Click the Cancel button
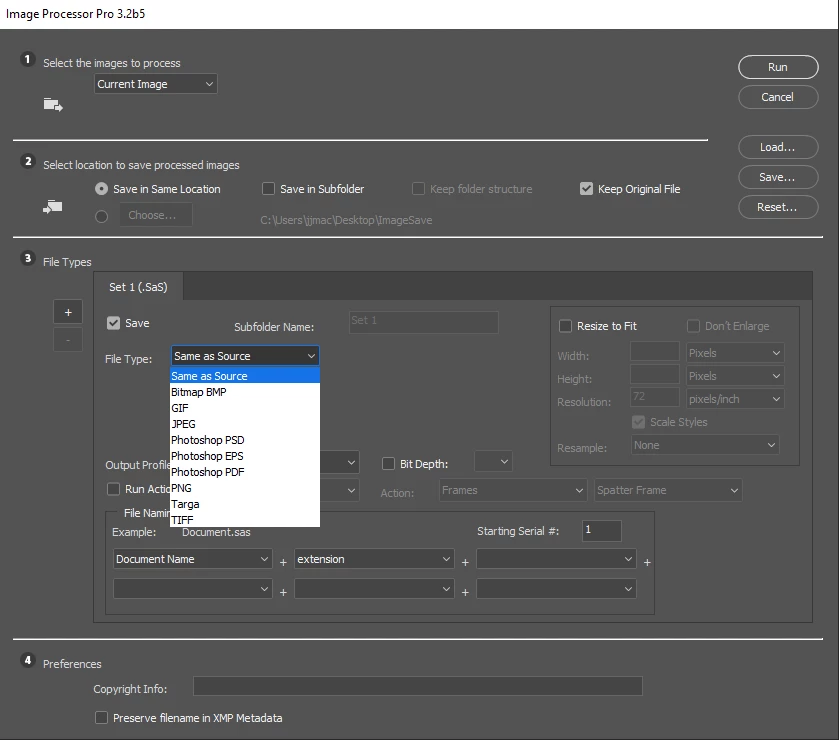 pyautogui.click(x=778, y=97)
